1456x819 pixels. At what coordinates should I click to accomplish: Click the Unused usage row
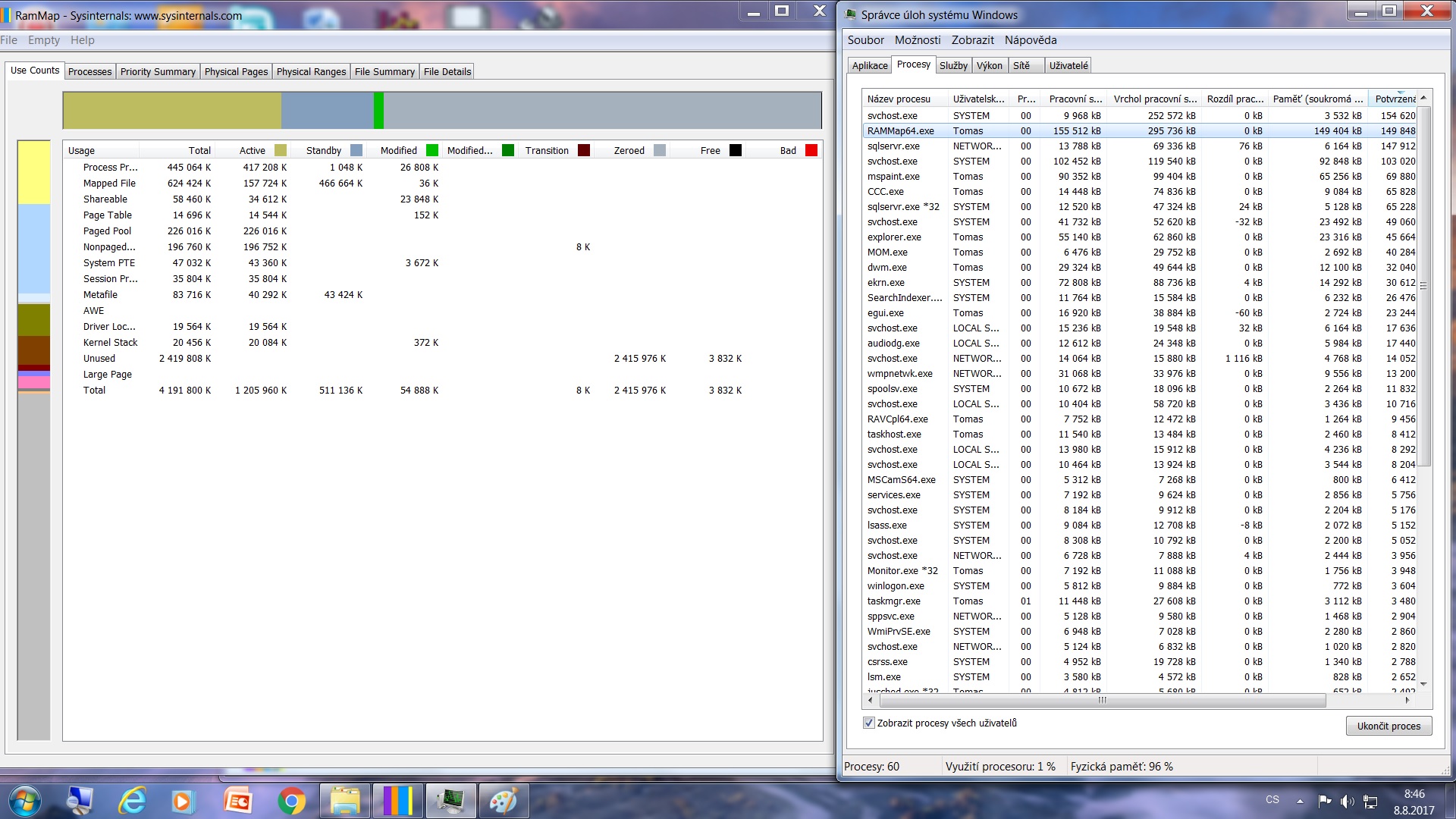(443, 358)
